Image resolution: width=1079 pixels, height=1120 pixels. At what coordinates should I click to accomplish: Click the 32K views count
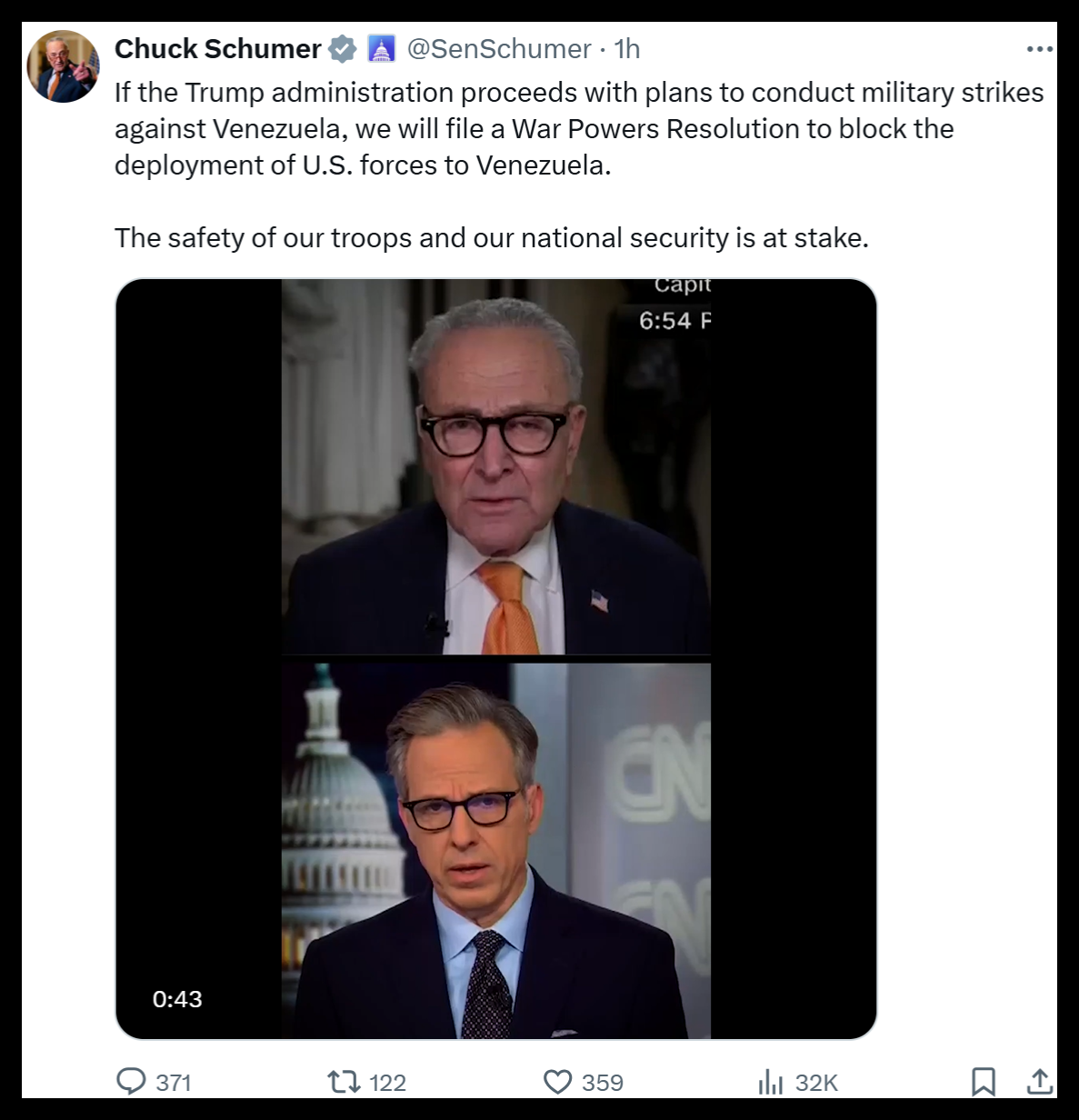816,1082
